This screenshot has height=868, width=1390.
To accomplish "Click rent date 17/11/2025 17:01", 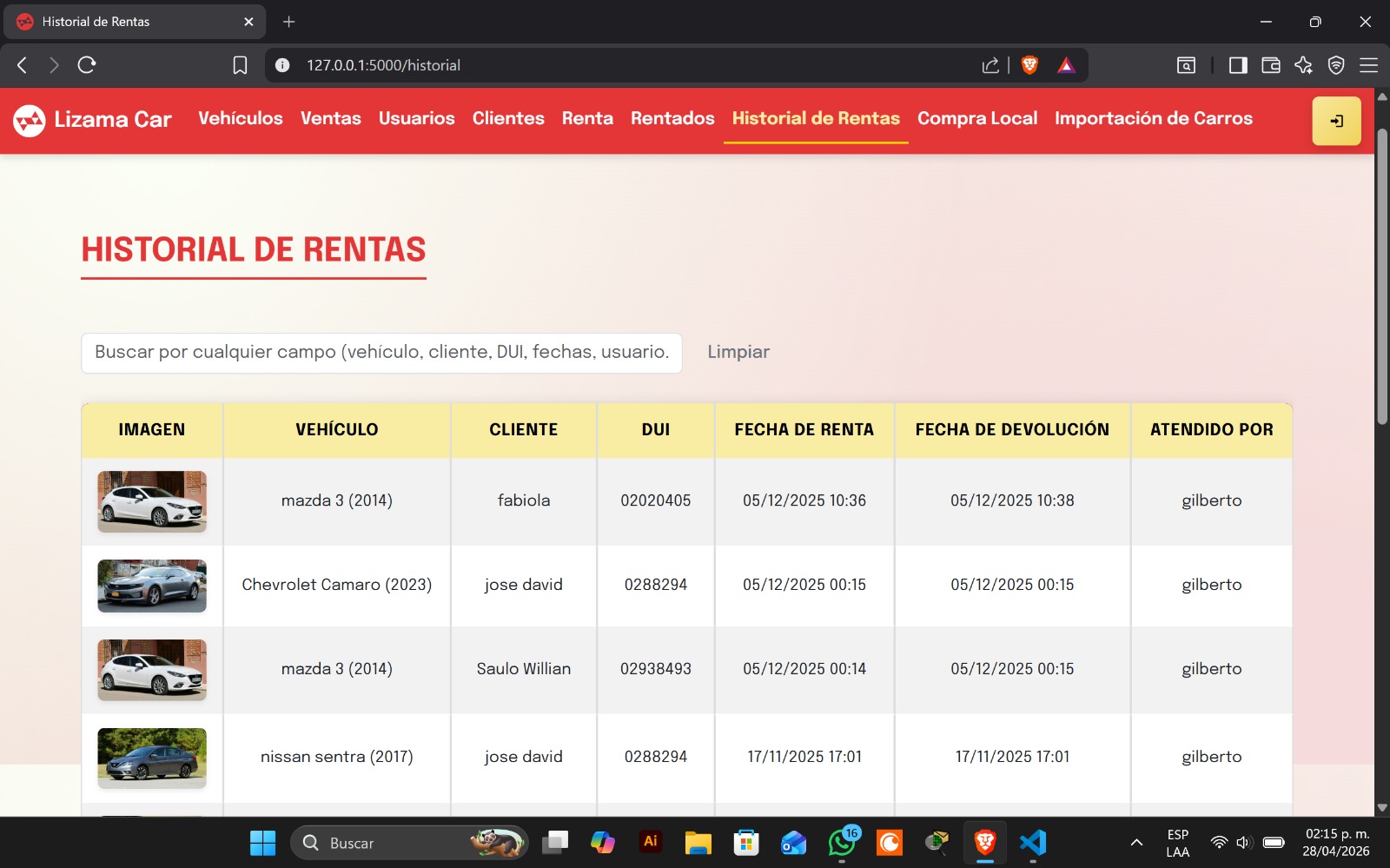I will (x=804, y=757).
